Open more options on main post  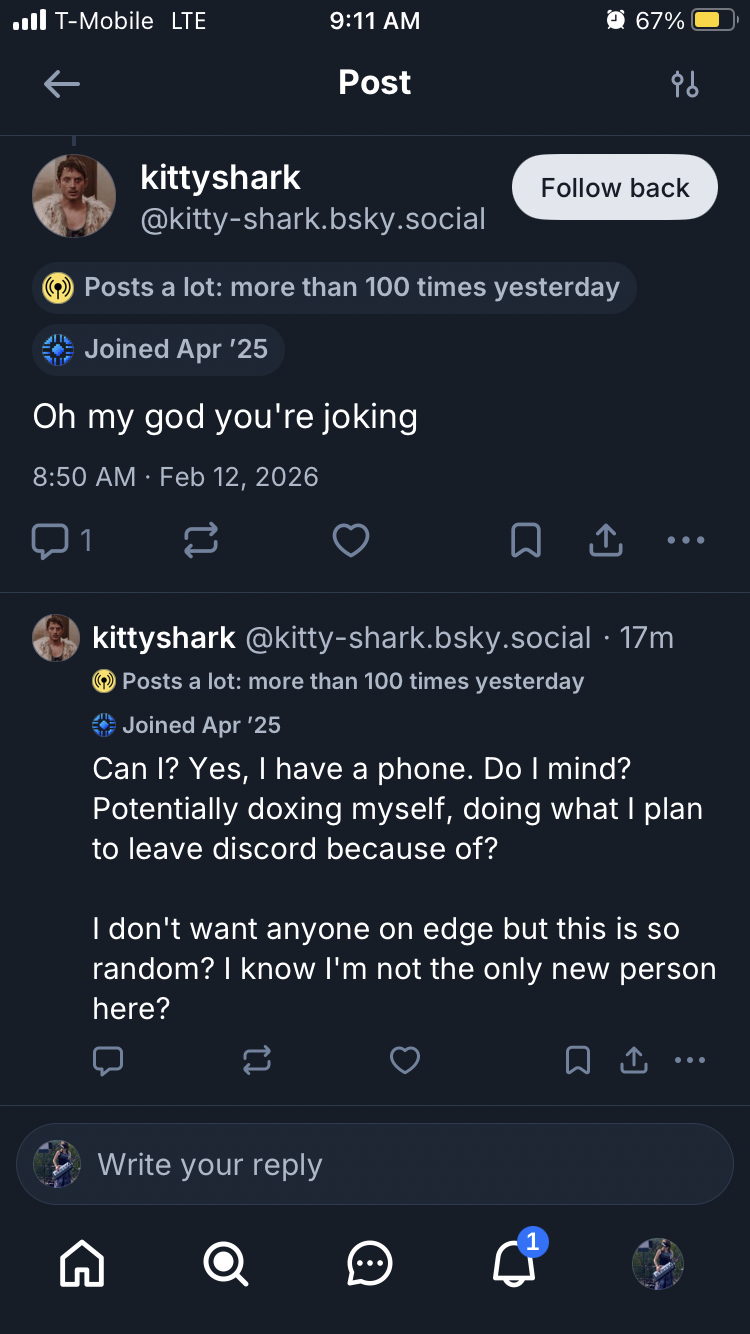tap(686, 541)
